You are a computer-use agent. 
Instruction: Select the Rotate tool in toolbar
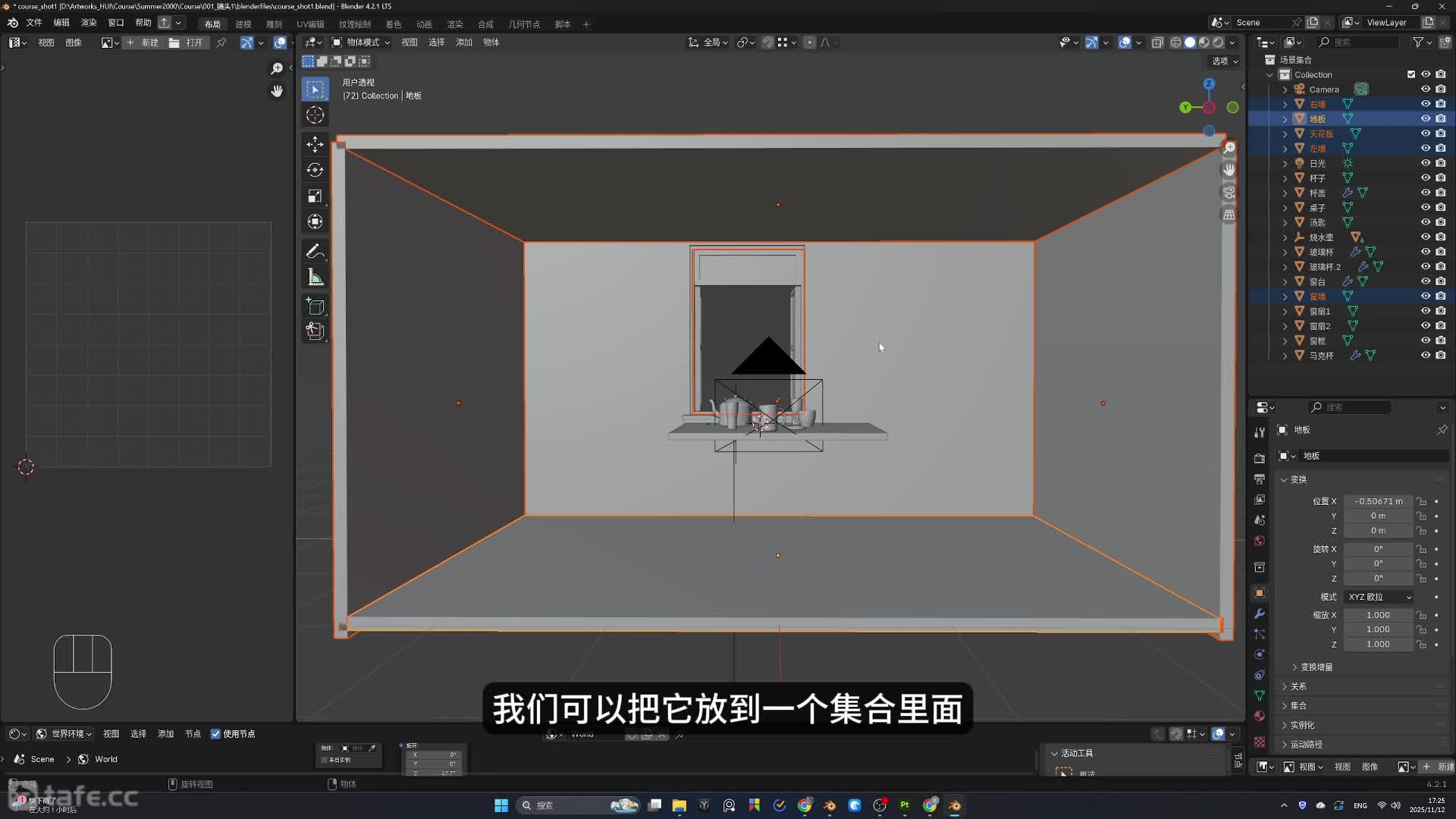315,170
